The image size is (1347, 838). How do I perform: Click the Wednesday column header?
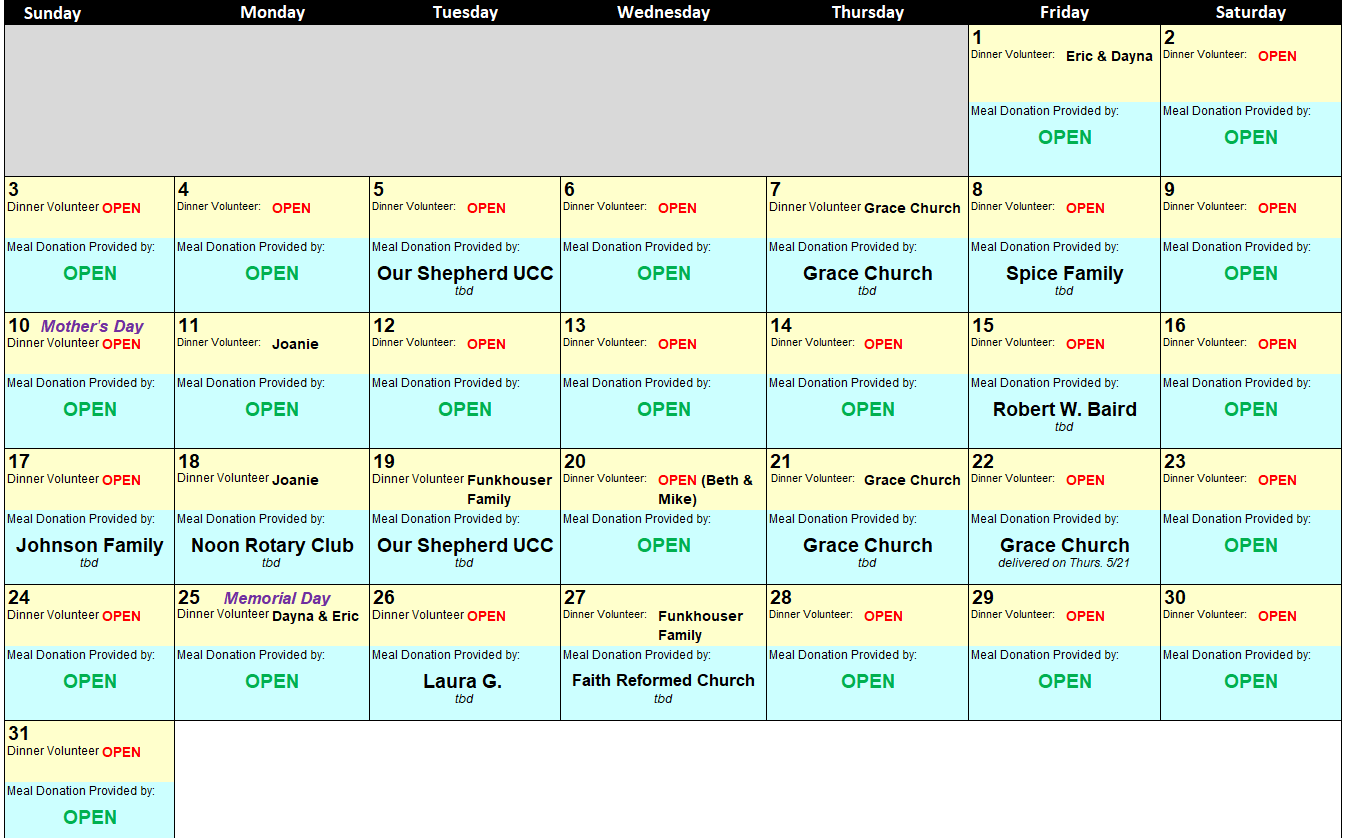pos(663,12)
